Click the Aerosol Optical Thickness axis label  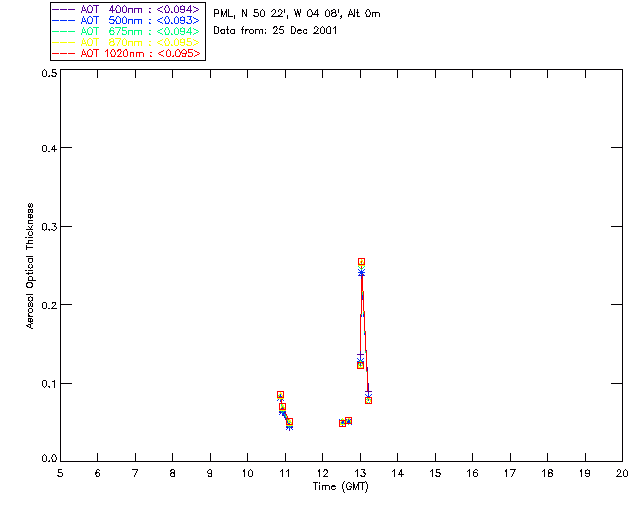pyautogui.click(x=30, y=266)
